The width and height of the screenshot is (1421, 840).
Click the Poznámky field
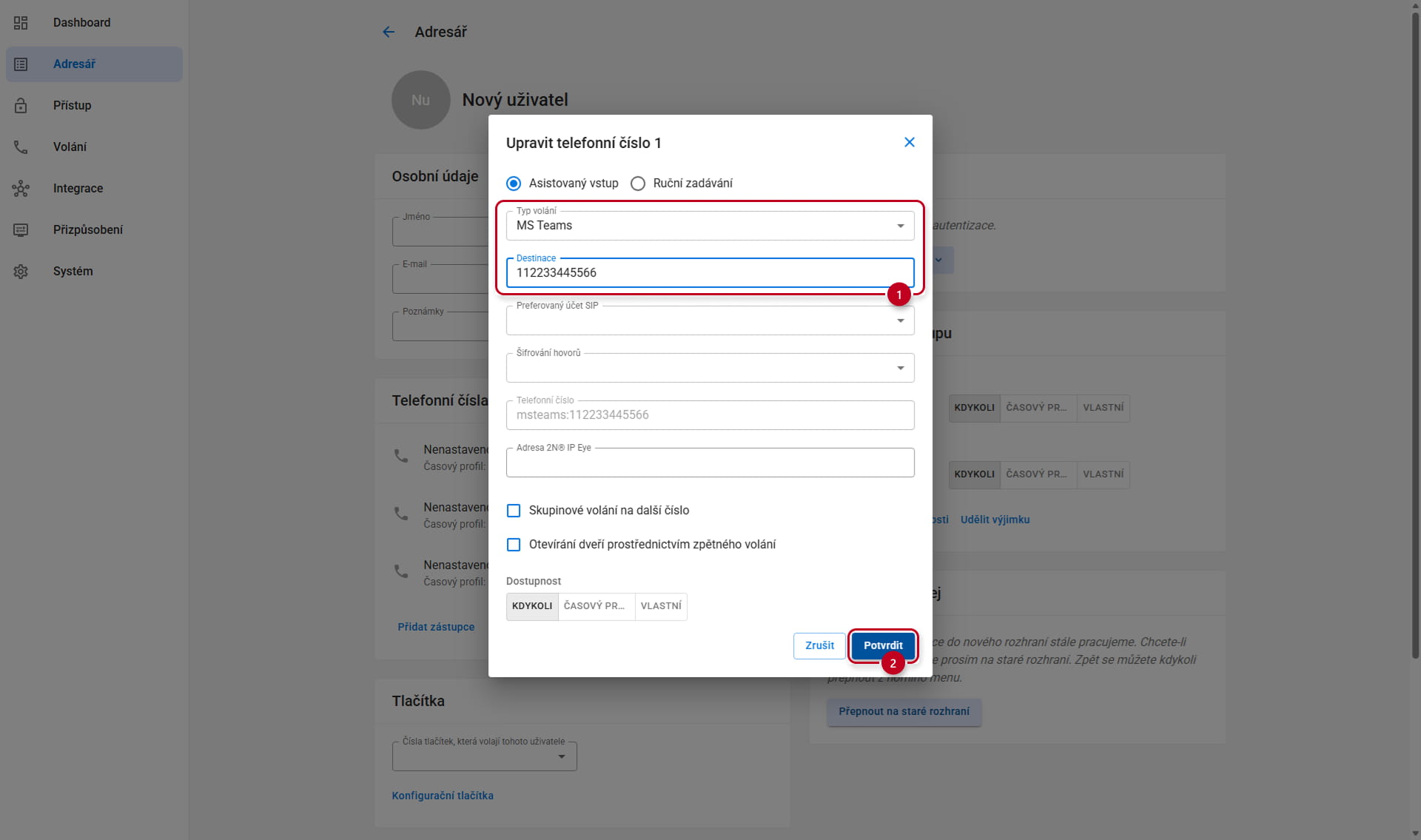pyautogui.click(x=440, y=326)
